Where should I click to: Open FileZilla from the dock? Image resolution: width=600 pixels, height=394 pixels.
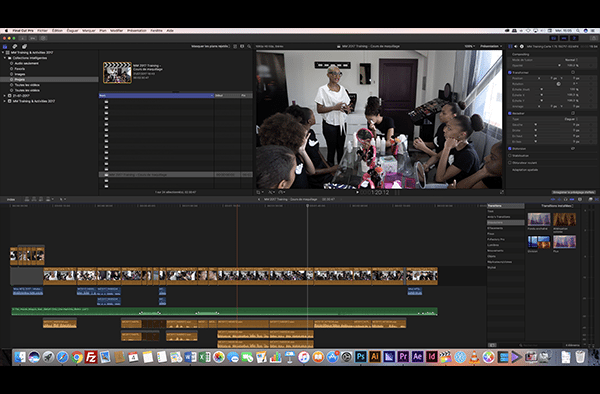[91, 357]
